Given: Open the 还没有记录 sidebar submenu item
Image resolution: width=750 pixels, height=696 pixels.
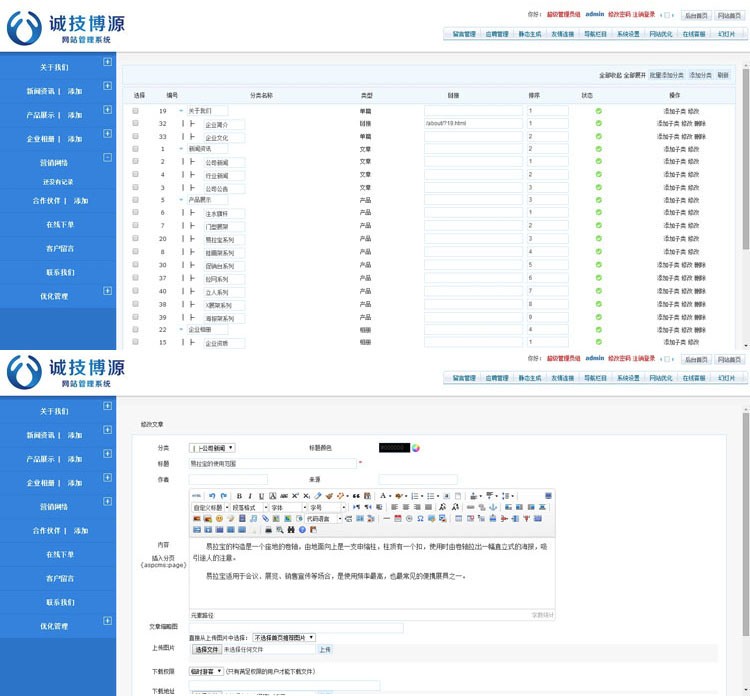Looking at the screenshot, I should point(58,182).
